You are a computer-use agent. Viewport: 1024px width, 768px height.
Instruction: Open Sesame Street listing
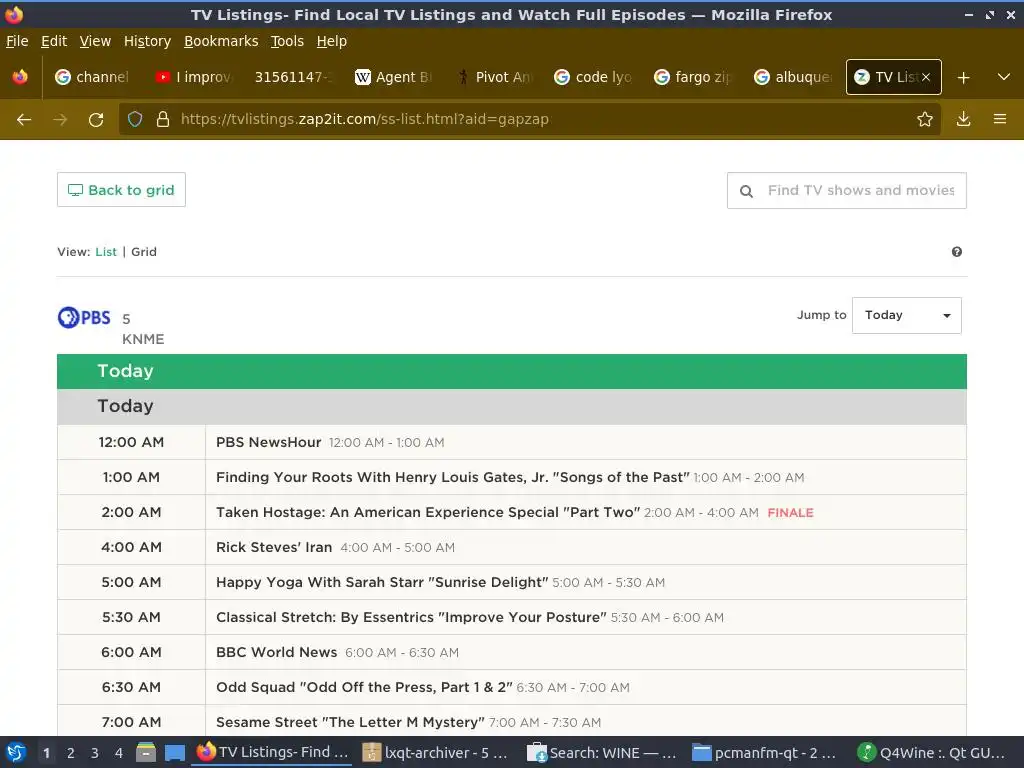(351, 722)
